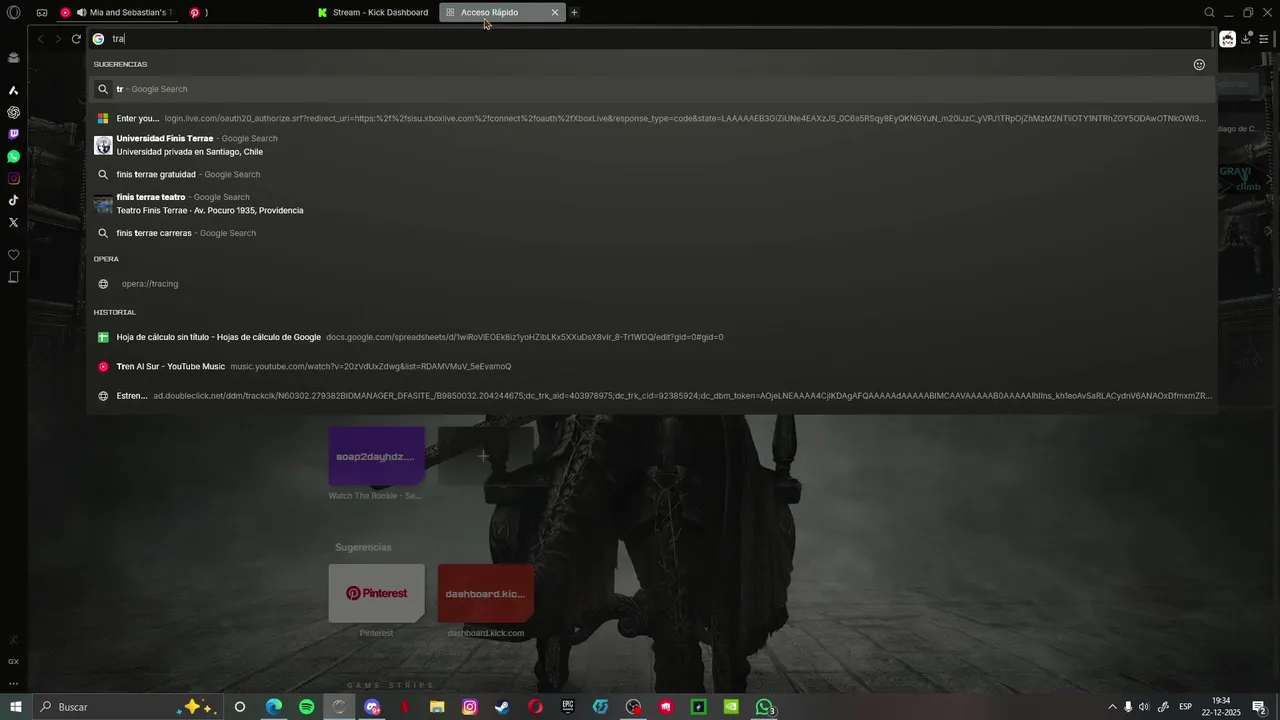Switch to Stream - Kick Dashboard tab

373,13
